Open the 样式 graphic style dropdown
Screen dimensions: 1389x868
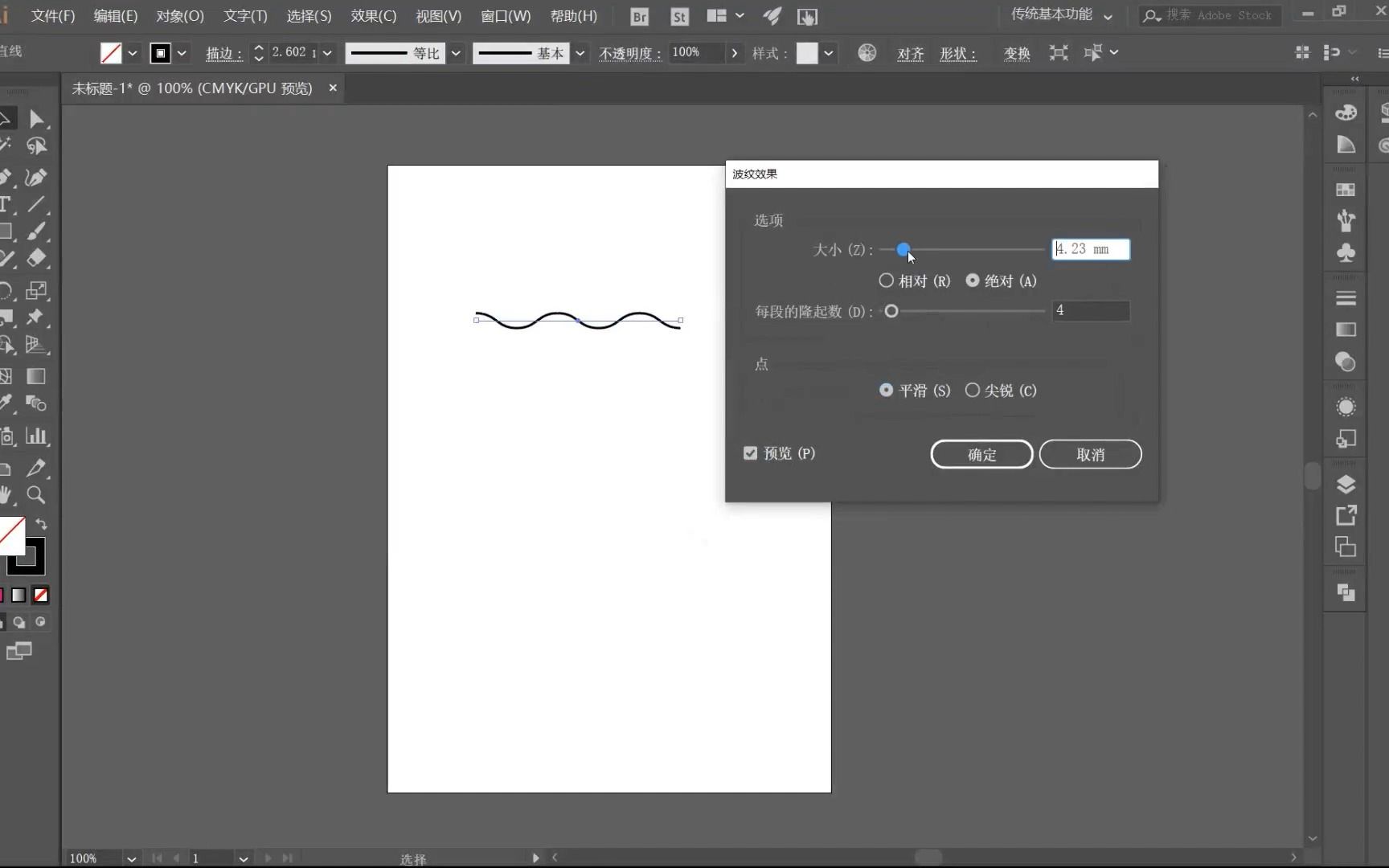tap(828, 53)
